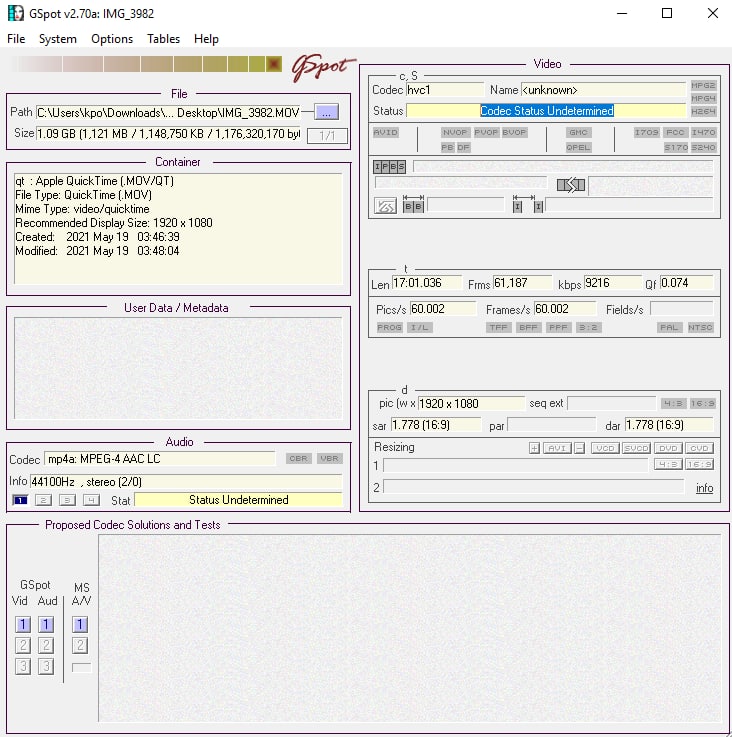Click the IPBS frame type icon
The height and width of the screenshot is (737, 732).
pos(389,166)
